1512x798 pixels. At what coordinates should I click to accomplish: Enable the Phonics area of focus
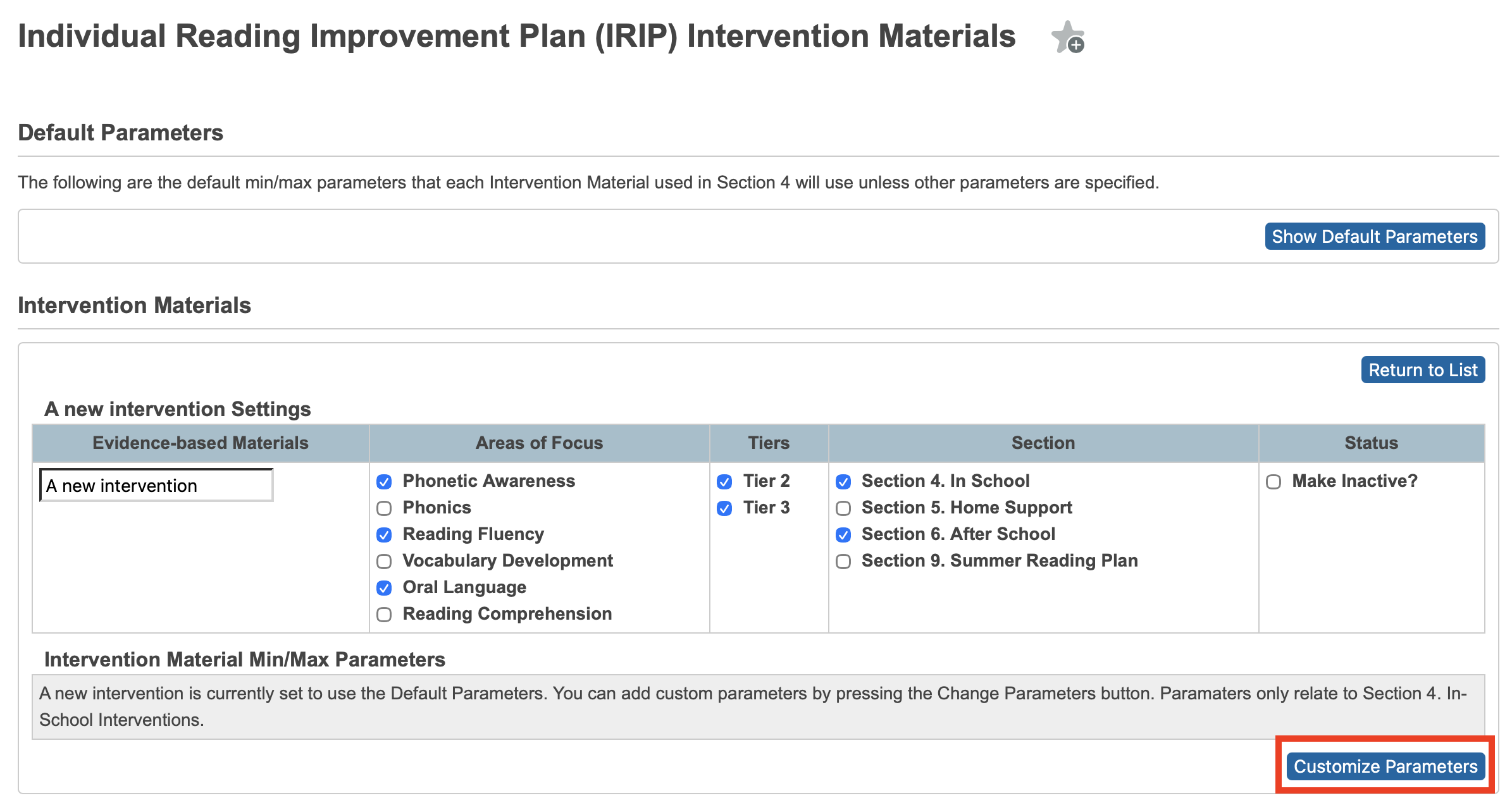[x=384, y=508]
